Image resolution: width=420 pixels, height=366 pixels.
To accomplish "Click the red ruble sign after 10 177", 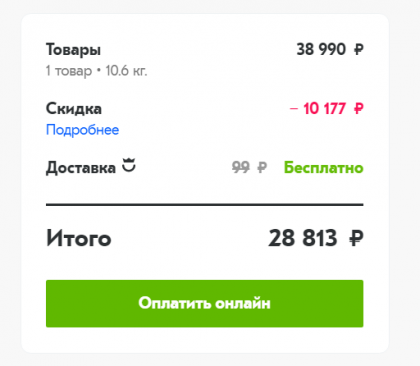I will (x=358, y=109).
